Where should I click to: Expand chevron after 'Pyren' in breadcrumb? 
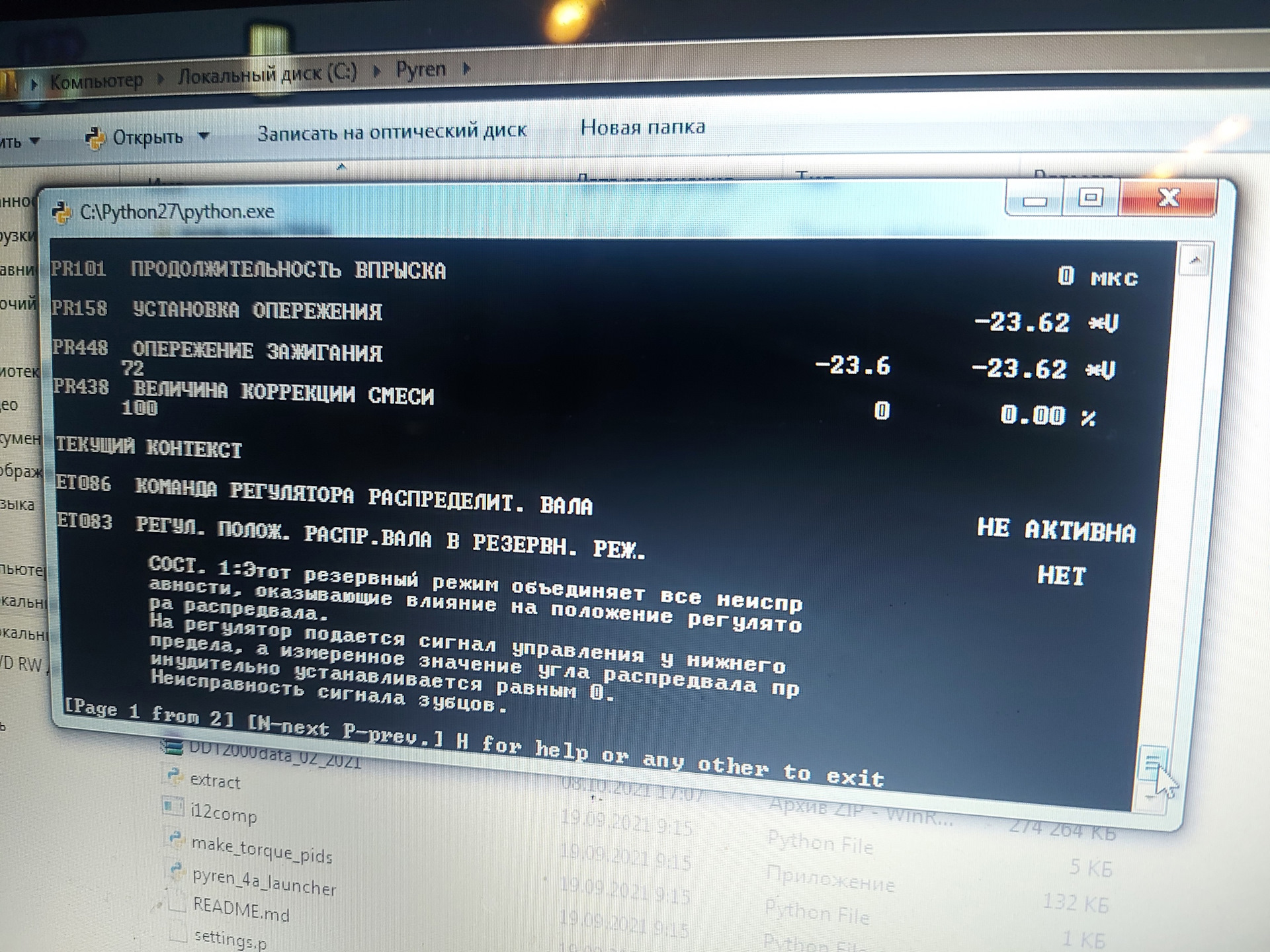point(466,68)
